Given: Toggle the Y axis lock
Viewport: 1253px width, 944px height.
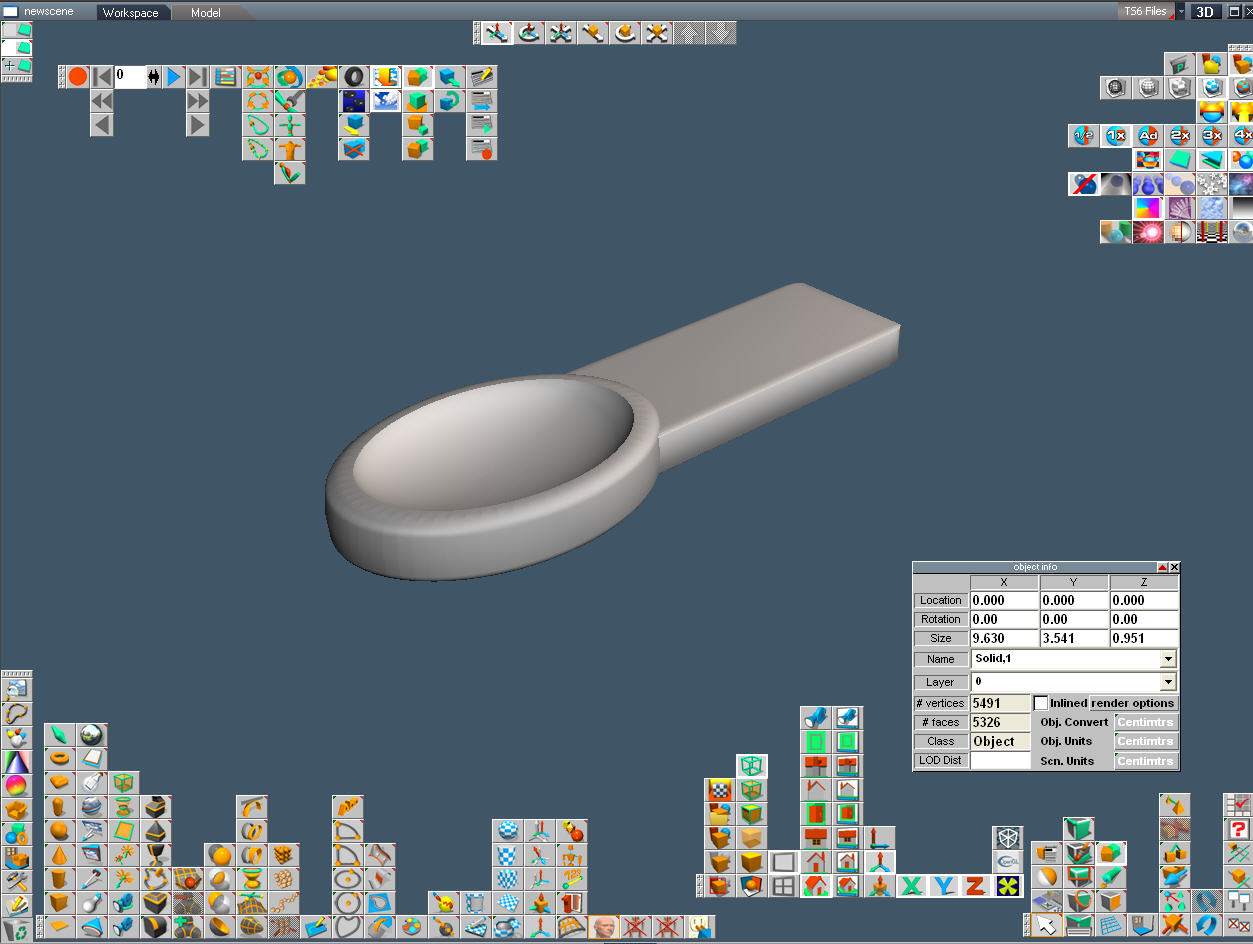Looking at the screenshot, I should coord(943,886).
